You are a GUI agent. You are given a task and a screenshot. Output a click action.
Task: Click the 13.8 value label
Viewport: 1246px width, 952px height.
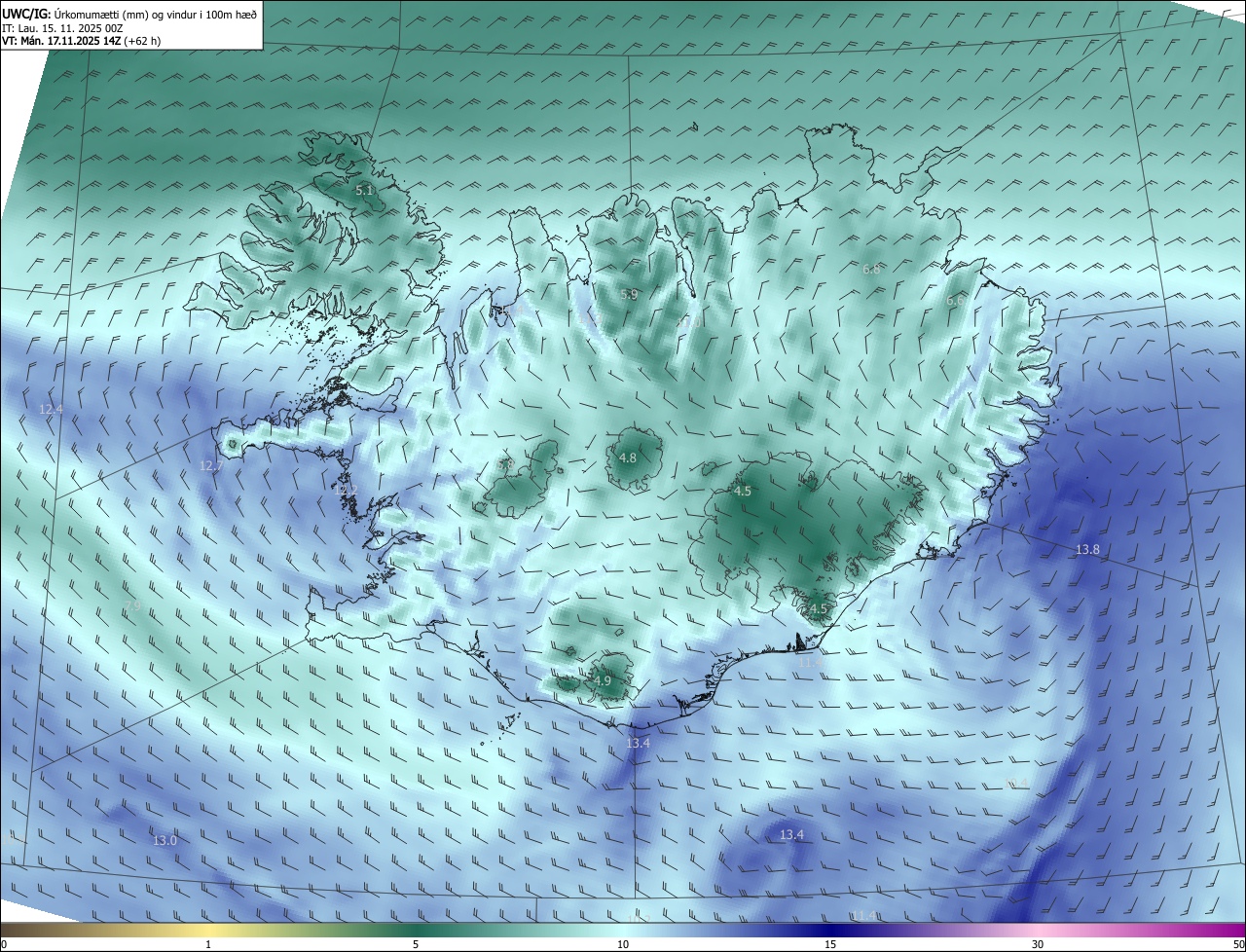click(1087, 550)
